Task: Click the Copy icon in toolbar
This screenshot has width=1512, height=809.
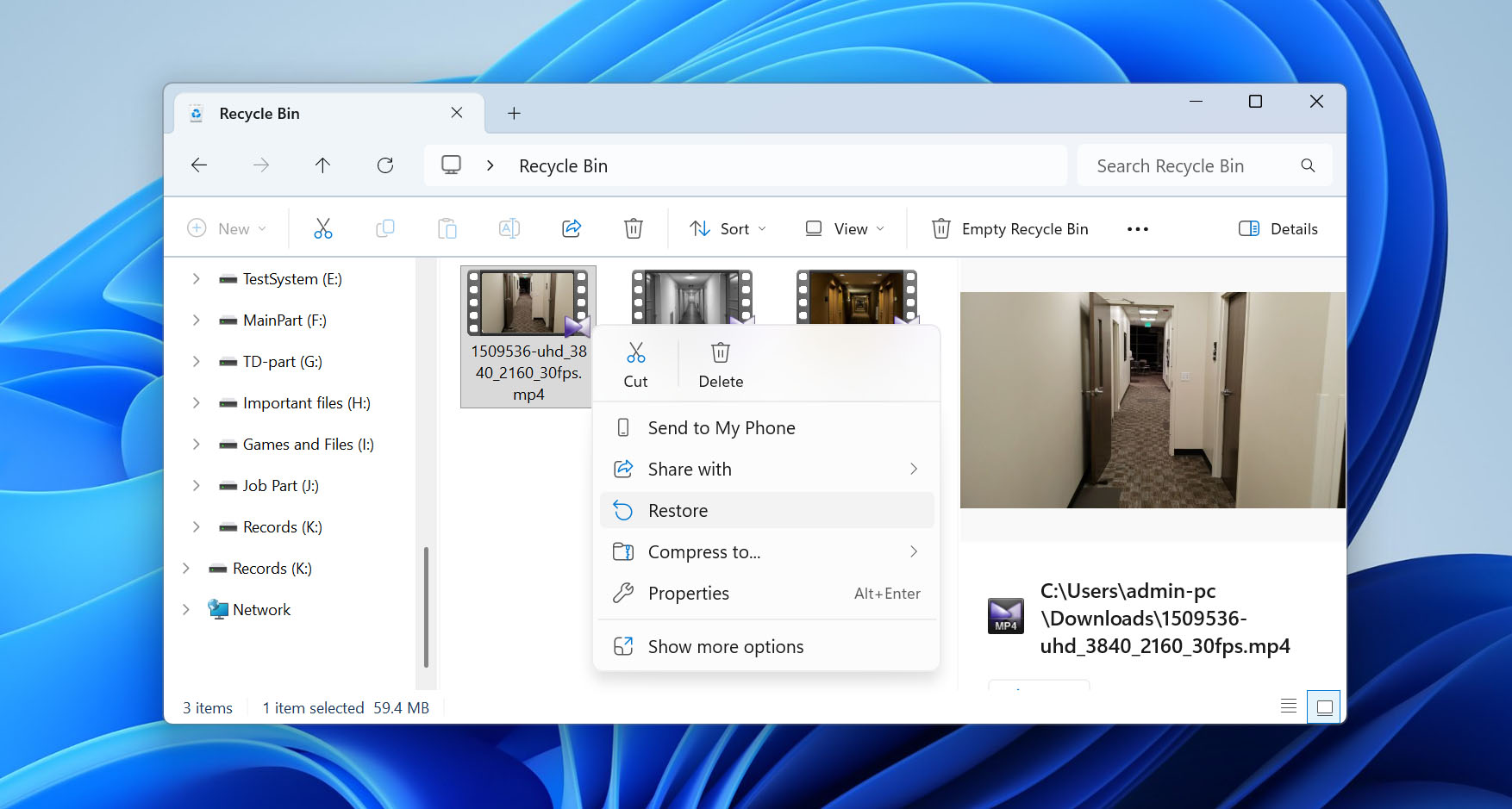Action: (385, 228)
